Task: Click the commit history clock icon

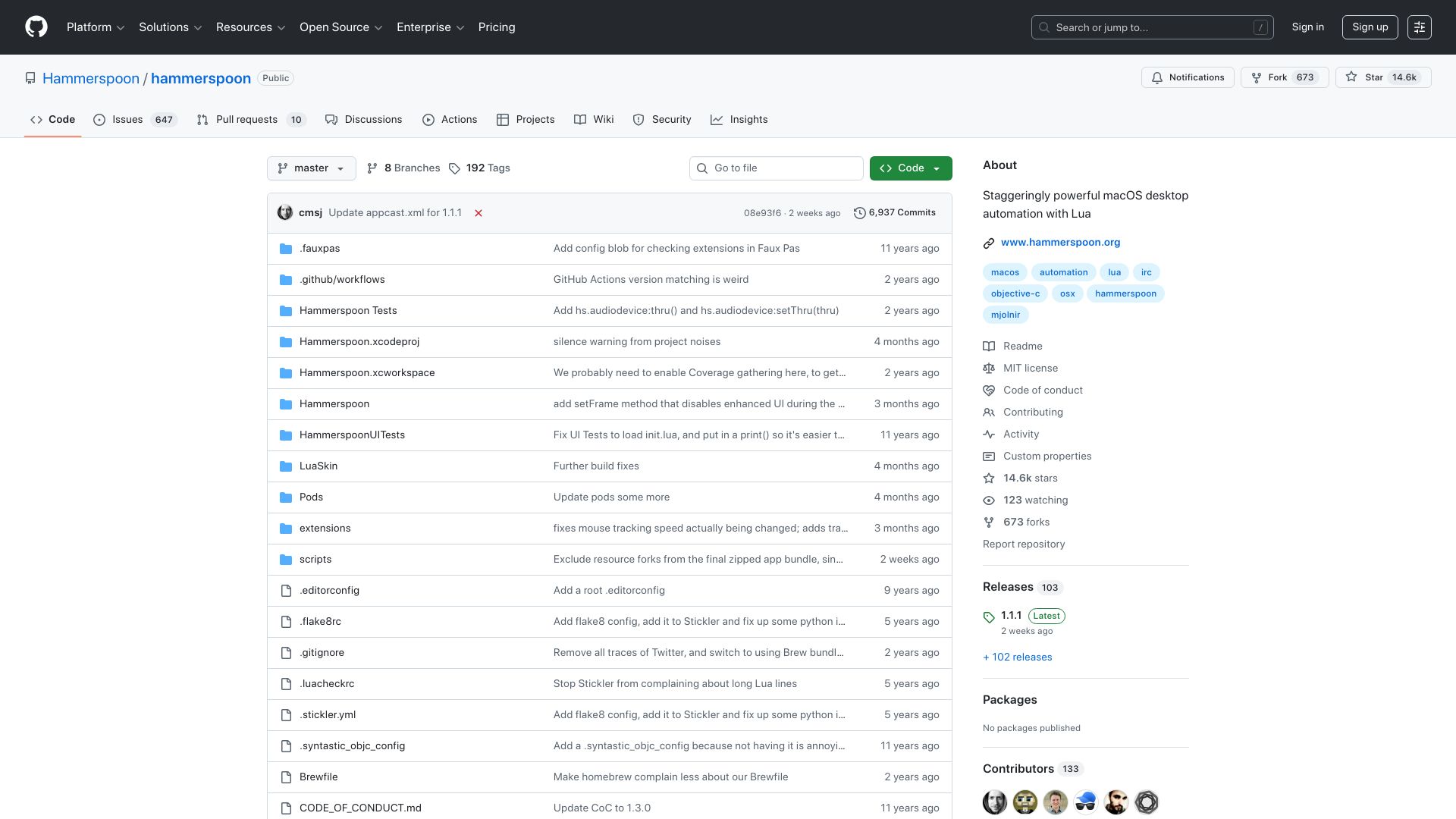Action: (859, 213)
